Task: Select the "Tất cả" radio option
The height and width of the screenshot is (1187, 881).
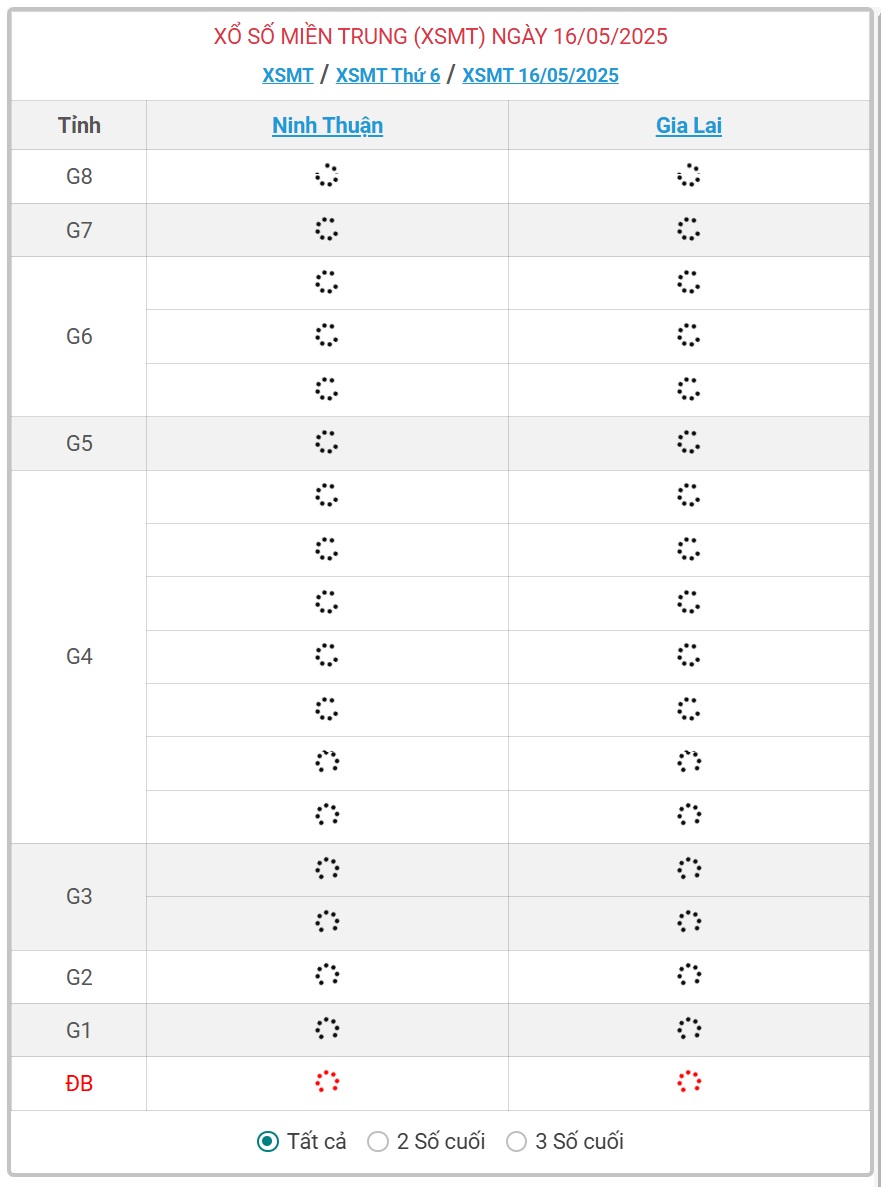Action: click(268, 1141)
